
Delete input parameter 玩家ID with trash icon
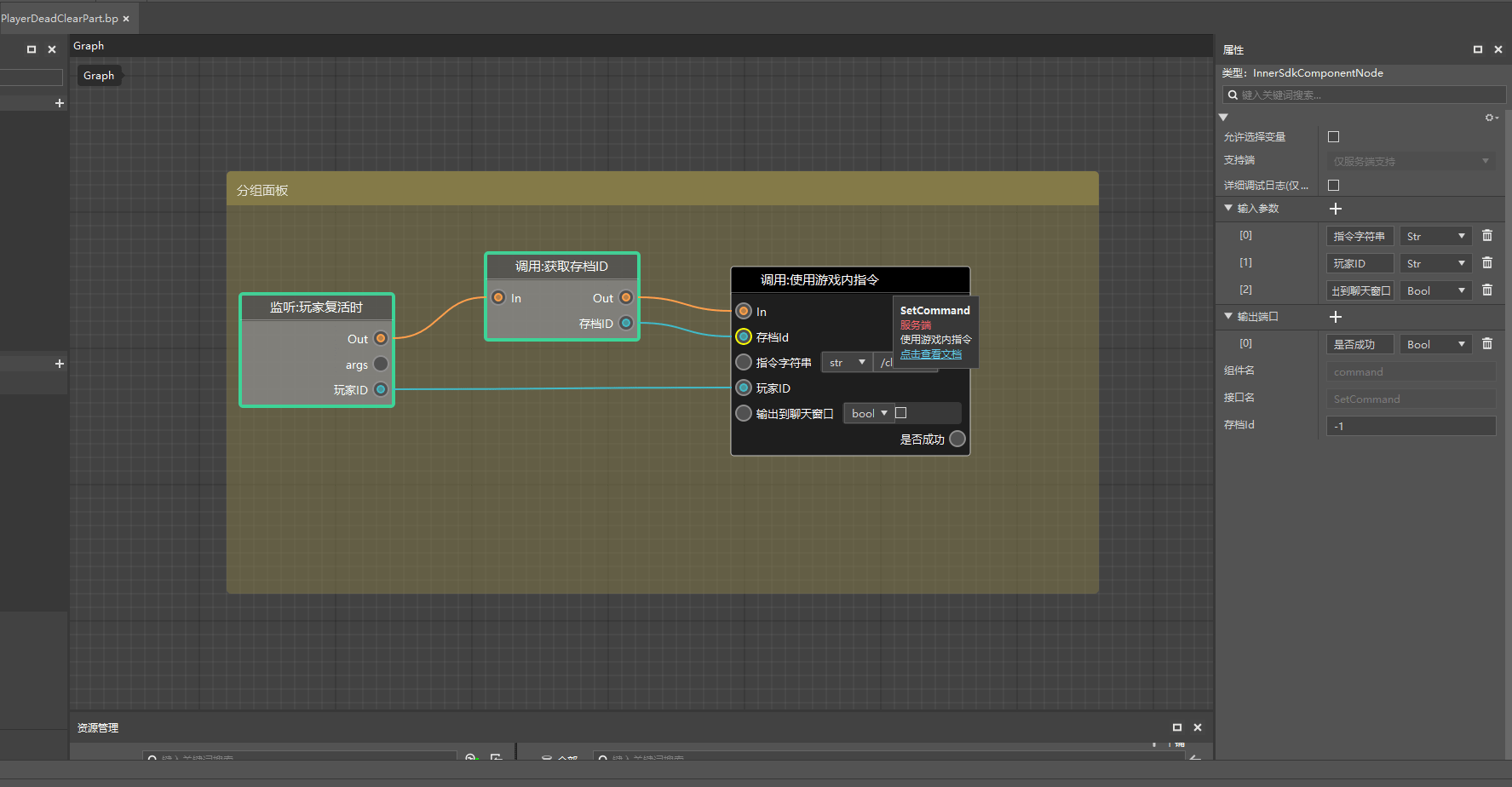(x=1487, y=263)
